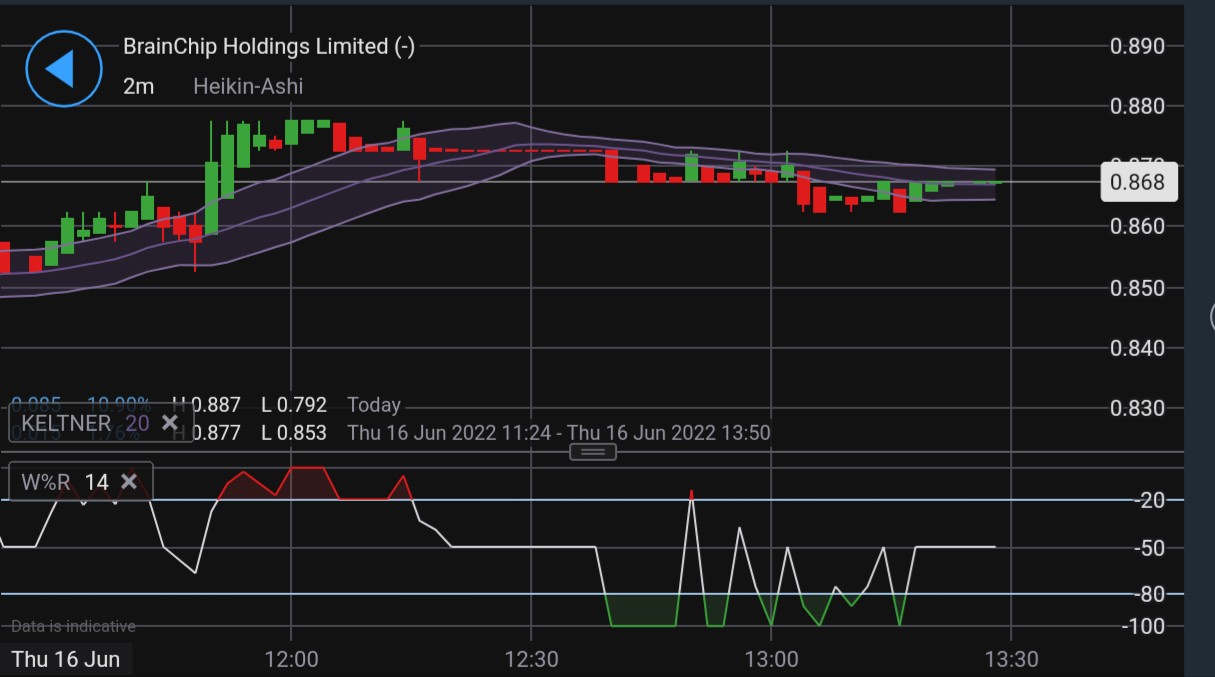Click the 0.830 price axis label
This screenshot has height=677, width=1215.
1138,408
